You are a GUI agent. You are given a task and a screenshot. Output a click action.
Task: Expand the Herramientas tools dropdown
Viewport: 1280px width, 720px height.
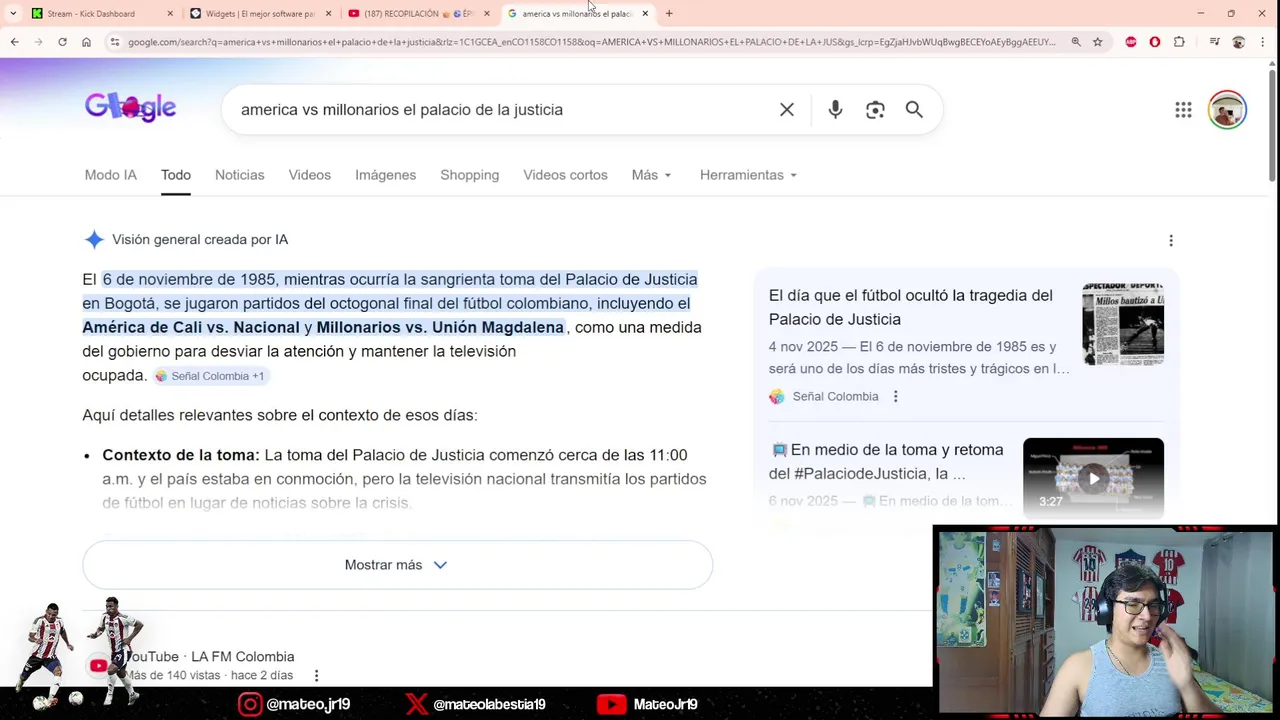[749, 175]
